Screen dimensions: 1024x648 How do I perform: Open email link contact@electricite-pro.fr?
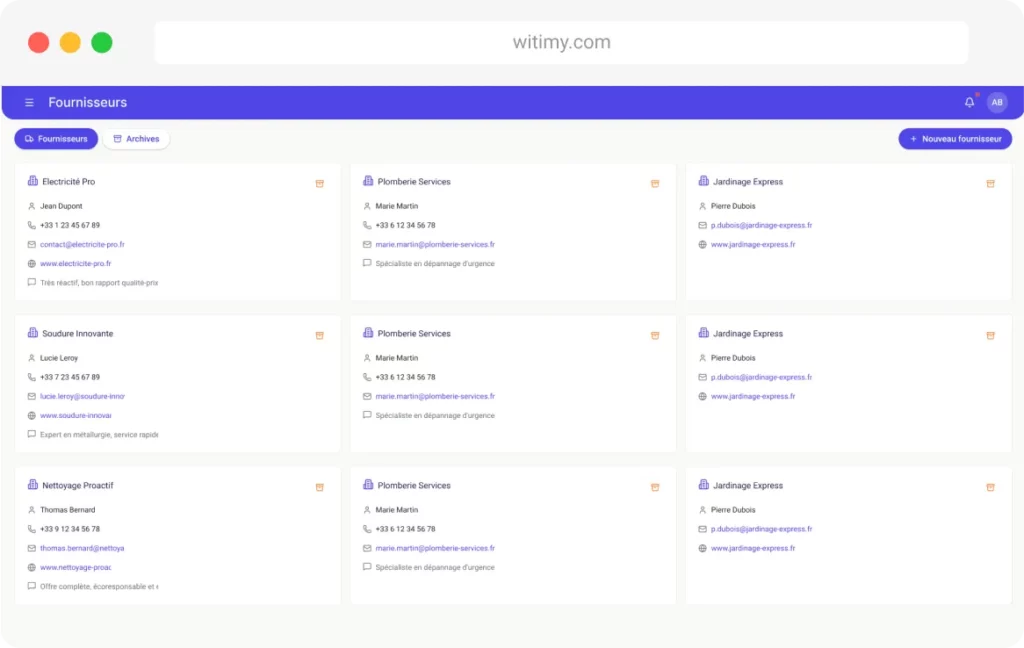point(82,244)
